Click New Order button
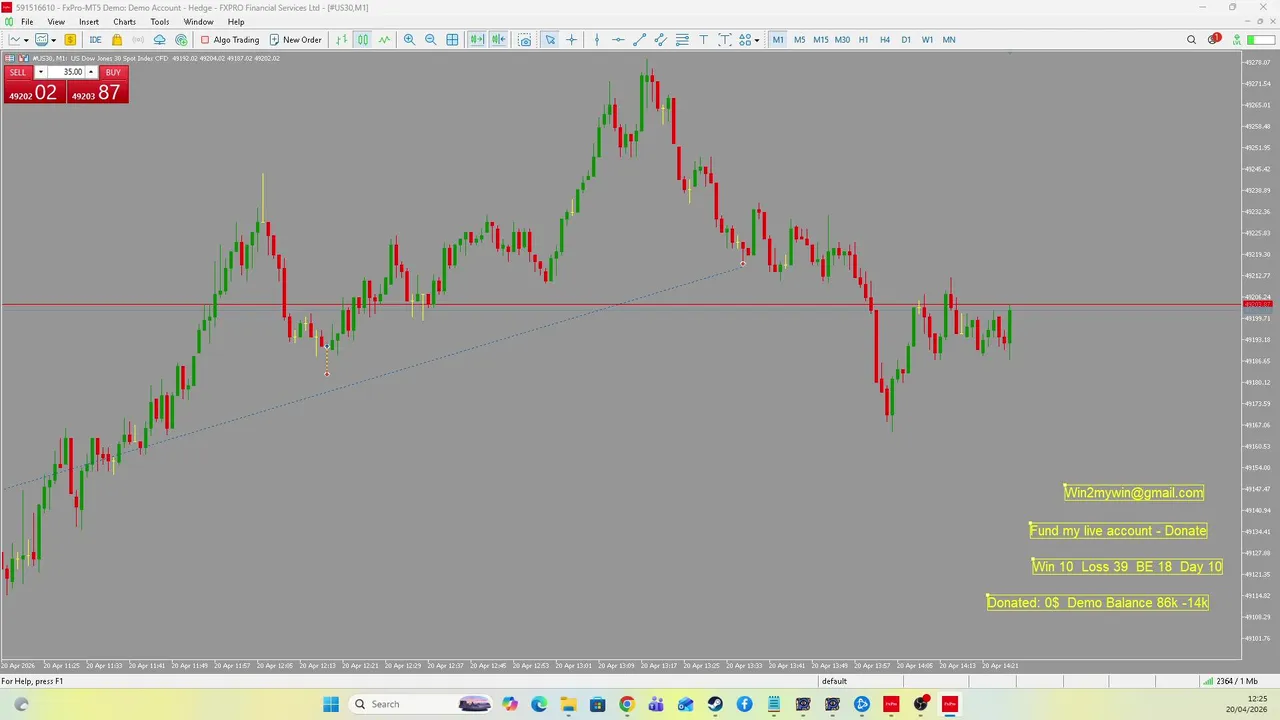 [295, 40]
